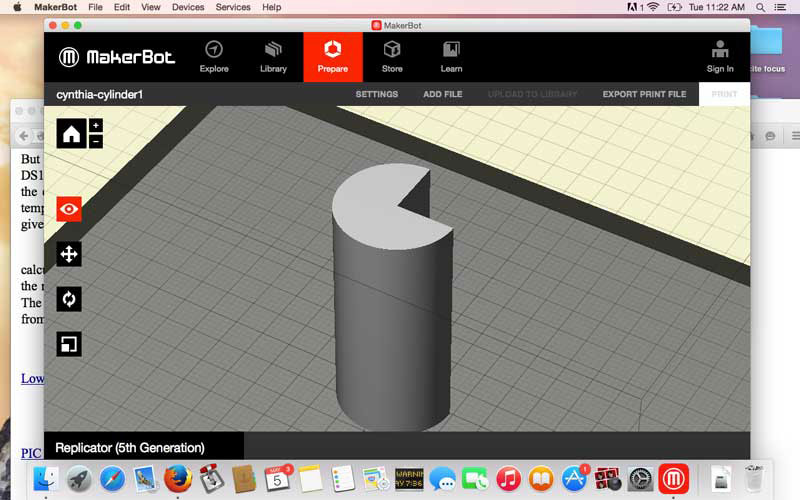The width and height of the screenshot is (800, 500).
Task: Open App Store from the dock
Action: coord(574,479)
